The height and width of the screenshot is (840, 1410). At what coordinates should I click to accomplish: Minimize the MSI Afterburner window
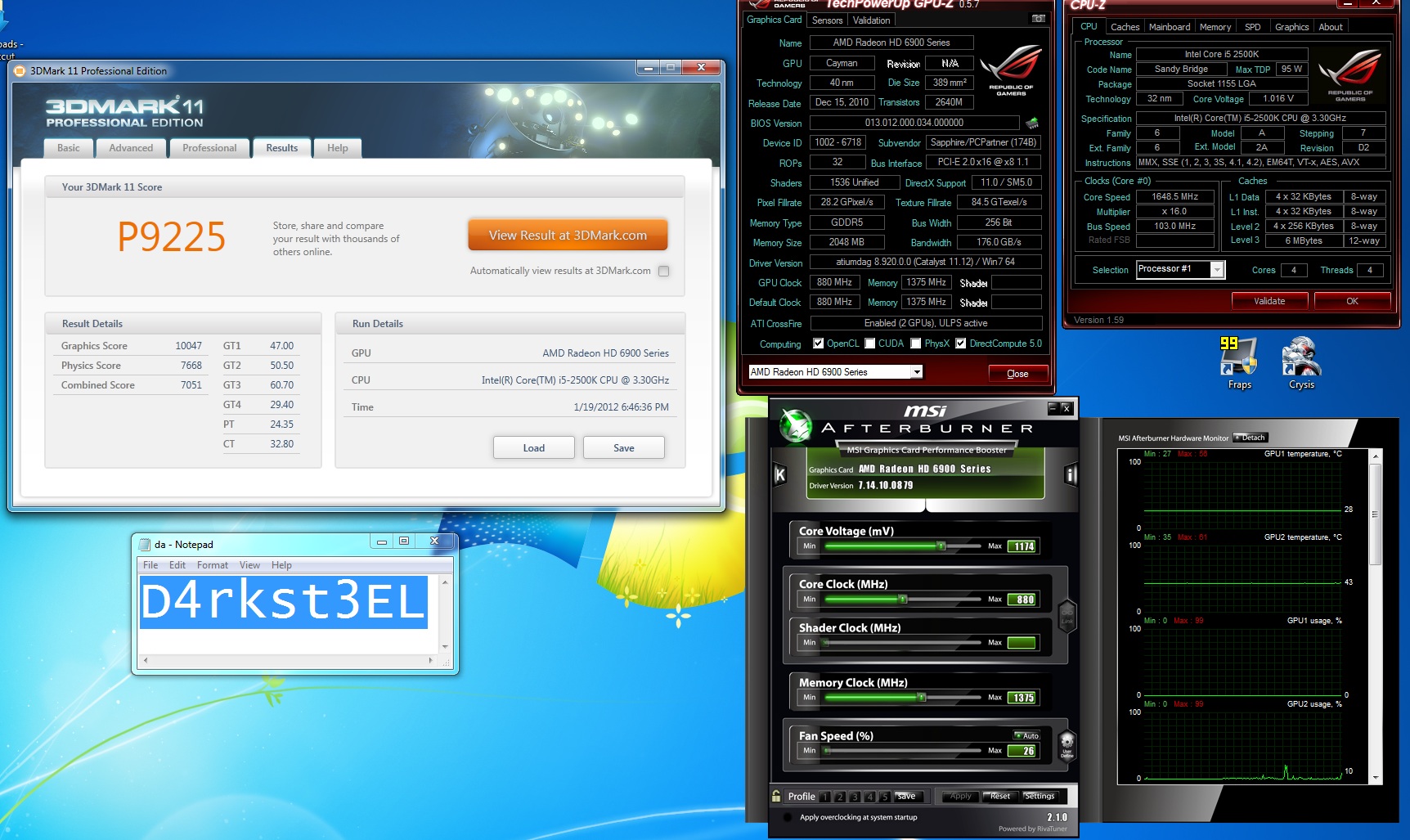coord(1053,407)
